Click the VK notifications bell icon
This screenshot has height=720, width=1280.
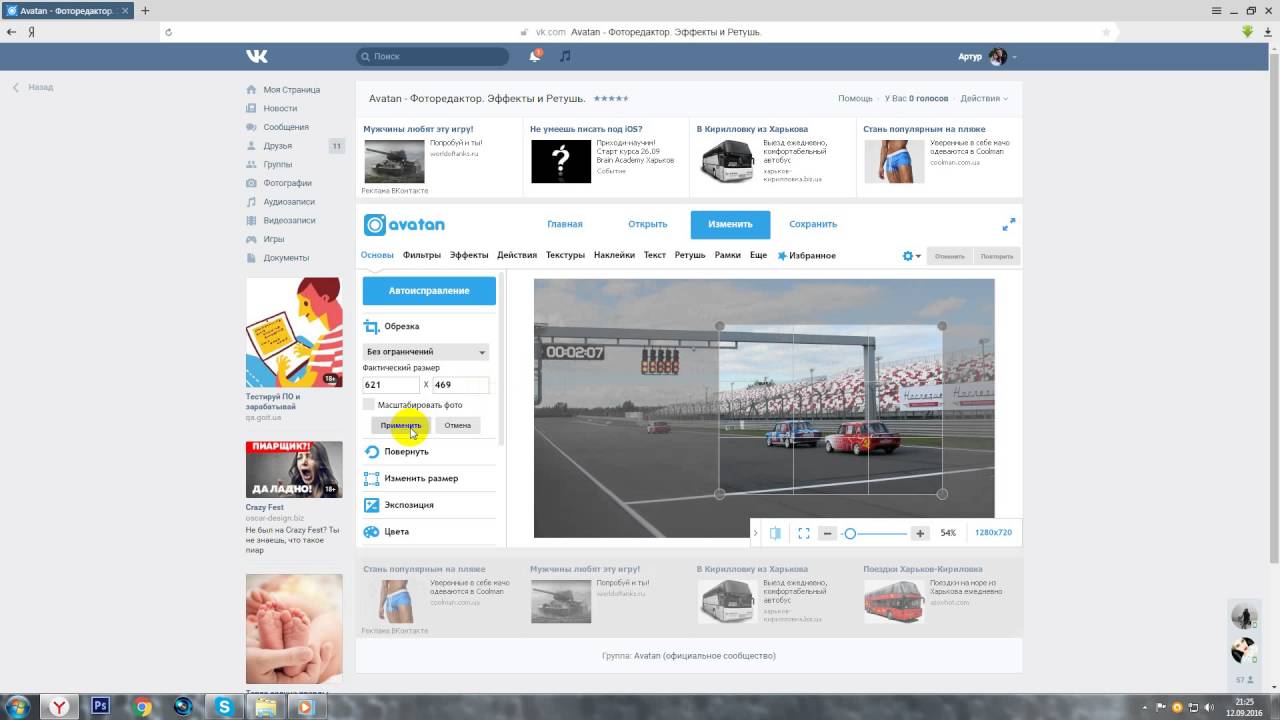pos(535,57)
